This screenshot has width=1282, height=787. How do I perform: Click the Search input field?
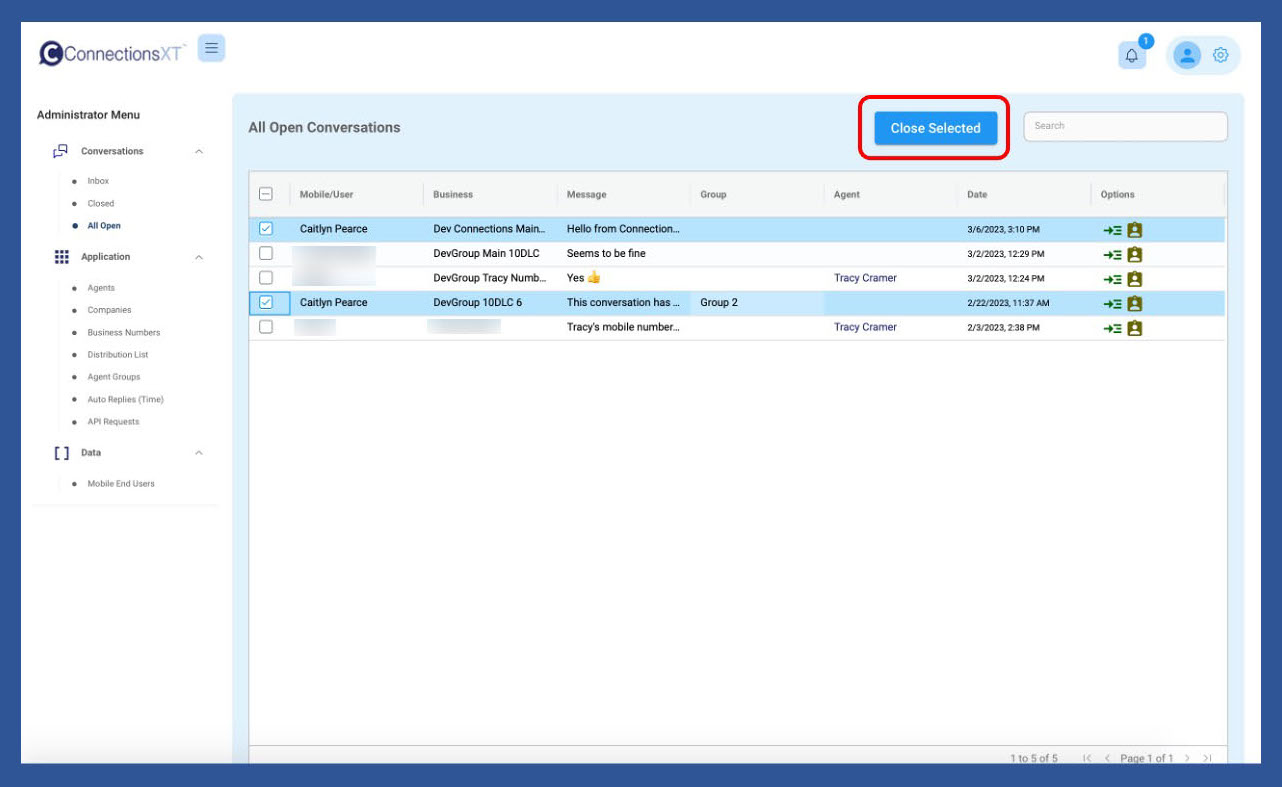tap(1125, 126)
